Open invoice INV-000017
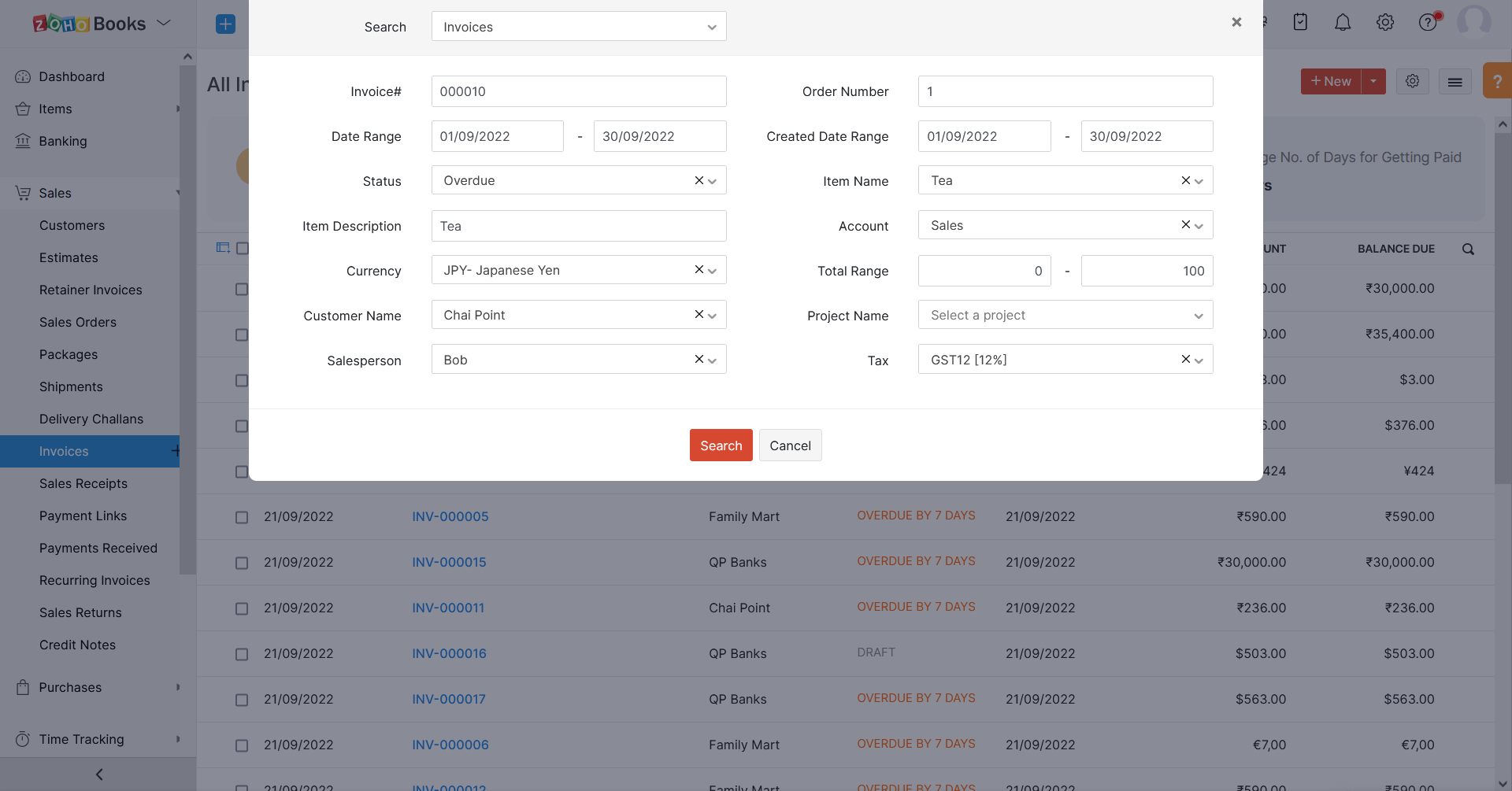Screen dimensions: 1512x791 449,699
